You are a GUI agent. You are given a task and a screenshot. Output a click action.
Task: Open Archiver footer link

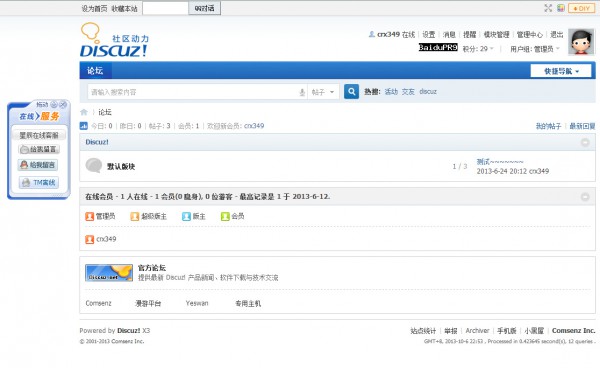(477, 331)
